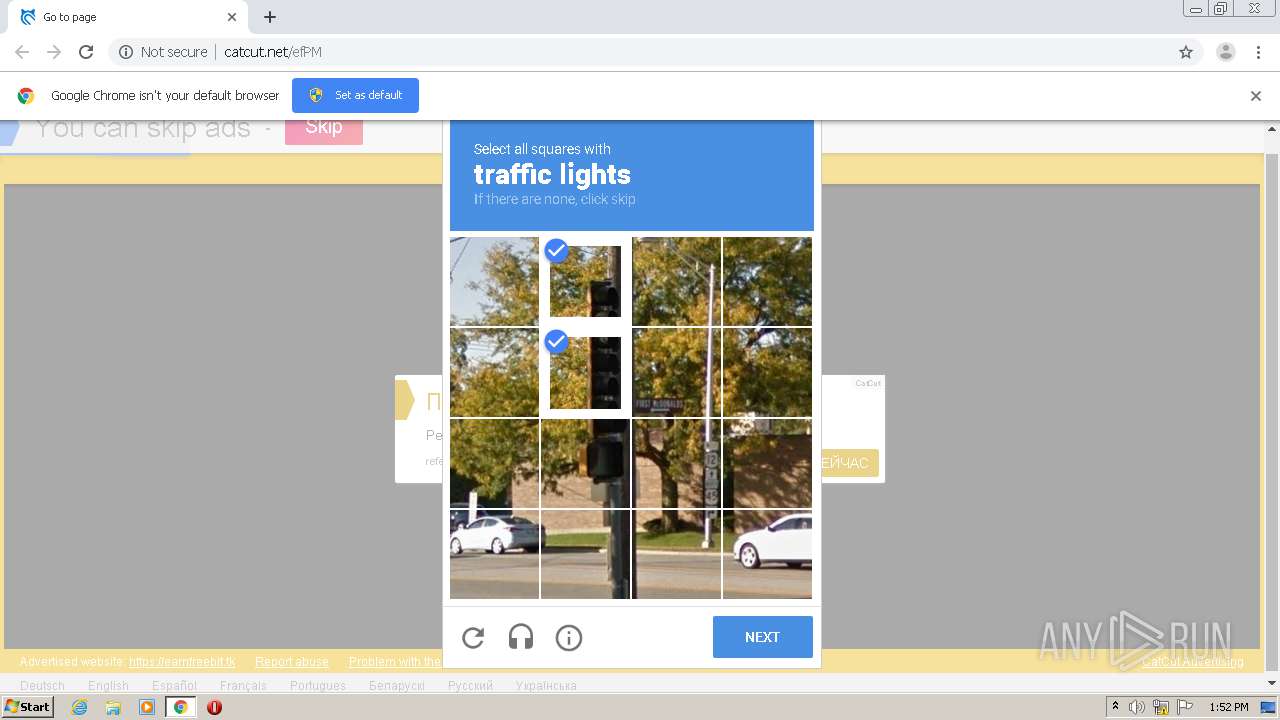Uncheck the upper selected traffic light tile
1280x720 pixels.
585,281
